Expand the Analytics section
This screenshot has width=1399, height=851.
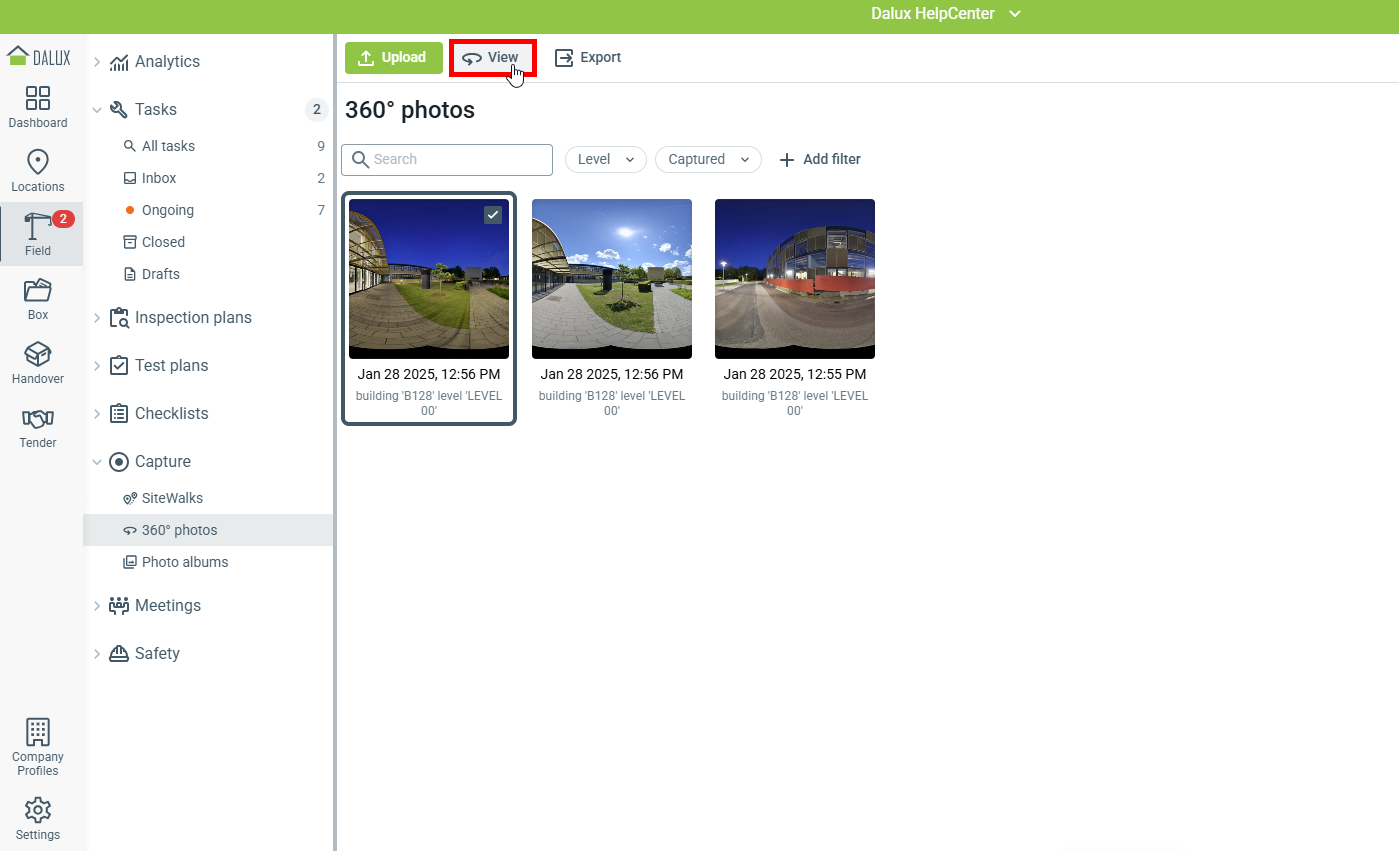click(x=97, y=62)
